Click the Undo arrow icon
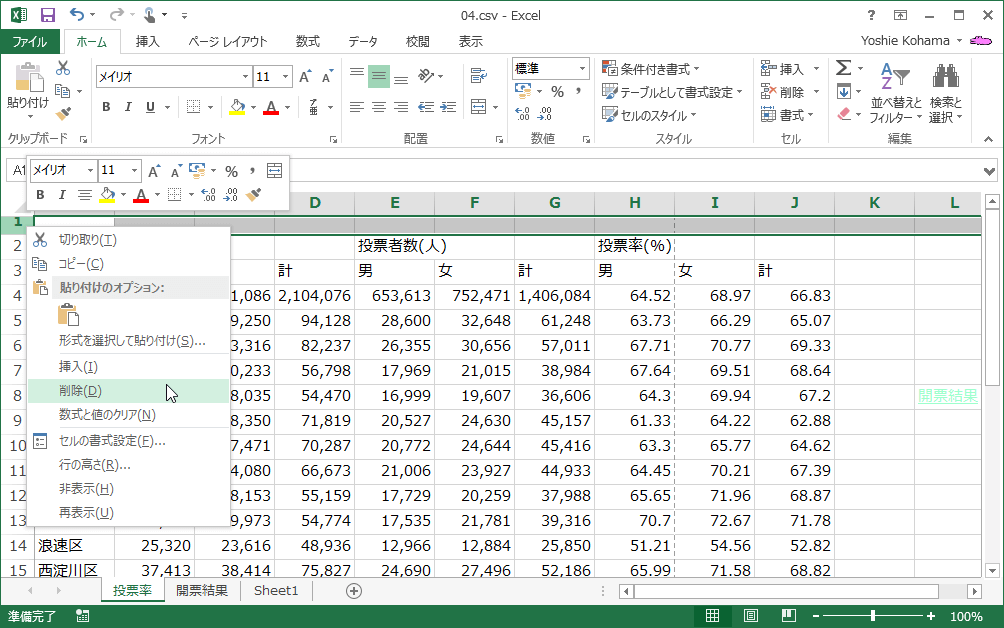1004x628 pixels. pyautogui.click(x=76, y=14)
